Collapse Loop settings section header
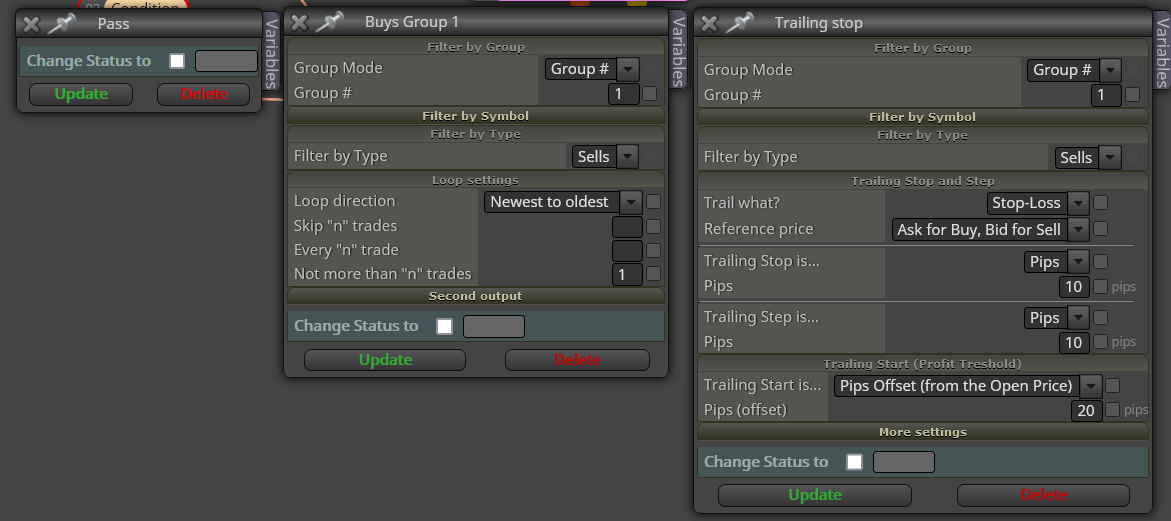This screenshot has height=521, width=1171. [x=476, y=180]
